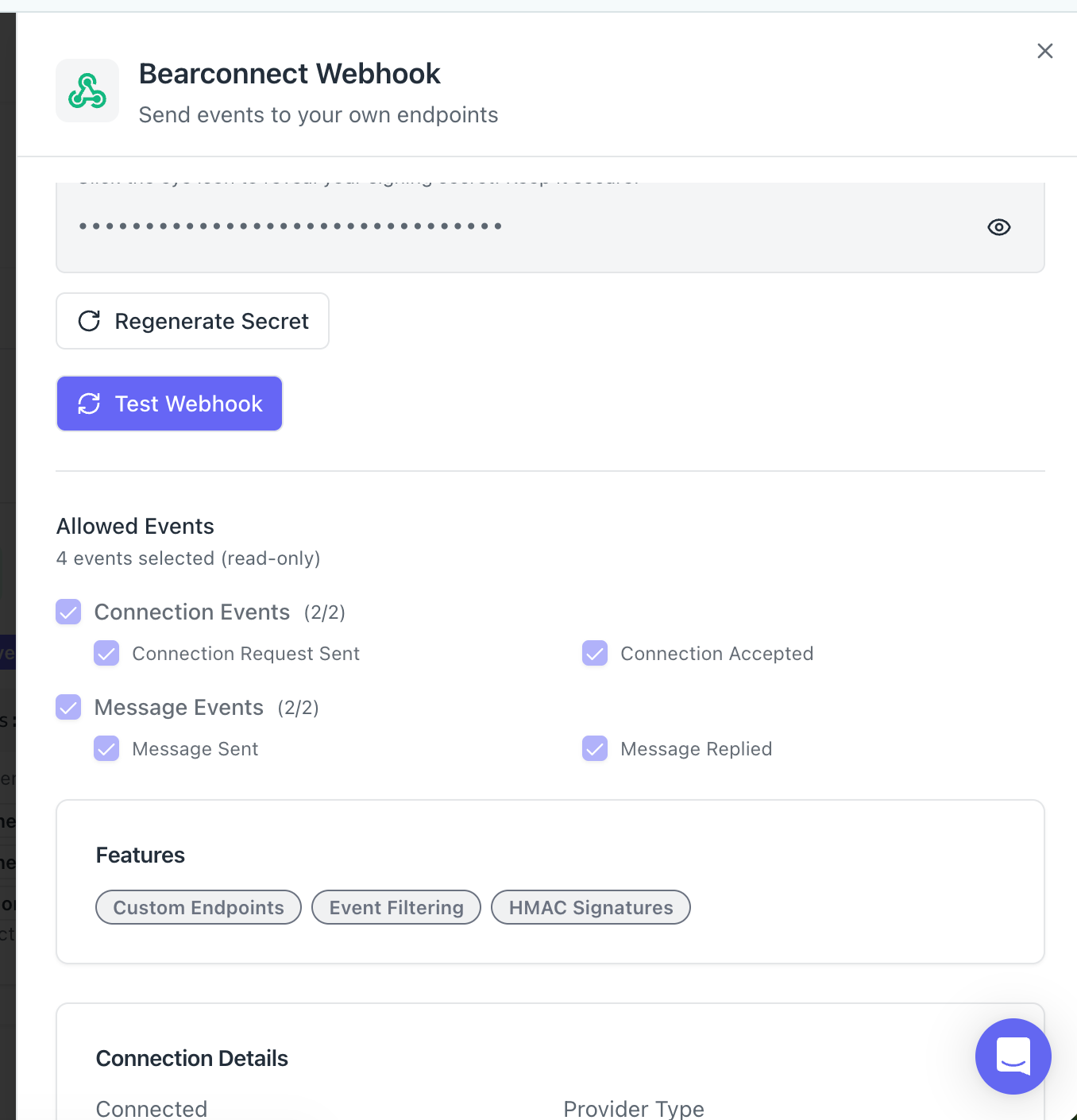Click the Bearconnect Webhook logo icon
This screenshot has height=1120, width=1077.
click(x=87, y=91)
